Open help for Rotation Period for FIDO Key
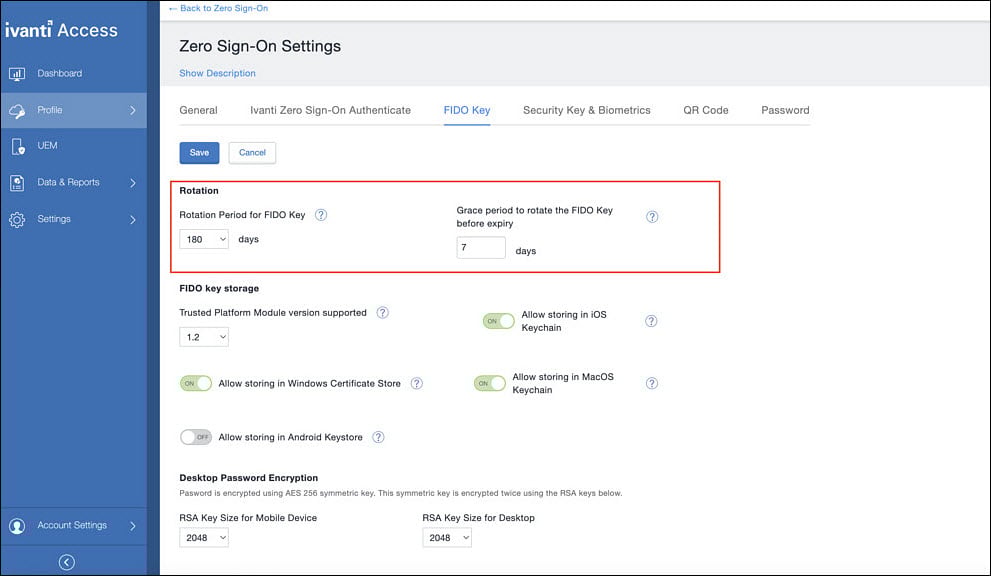The width and height of the screenshot is (991, 576). click(x=321, y=215)
